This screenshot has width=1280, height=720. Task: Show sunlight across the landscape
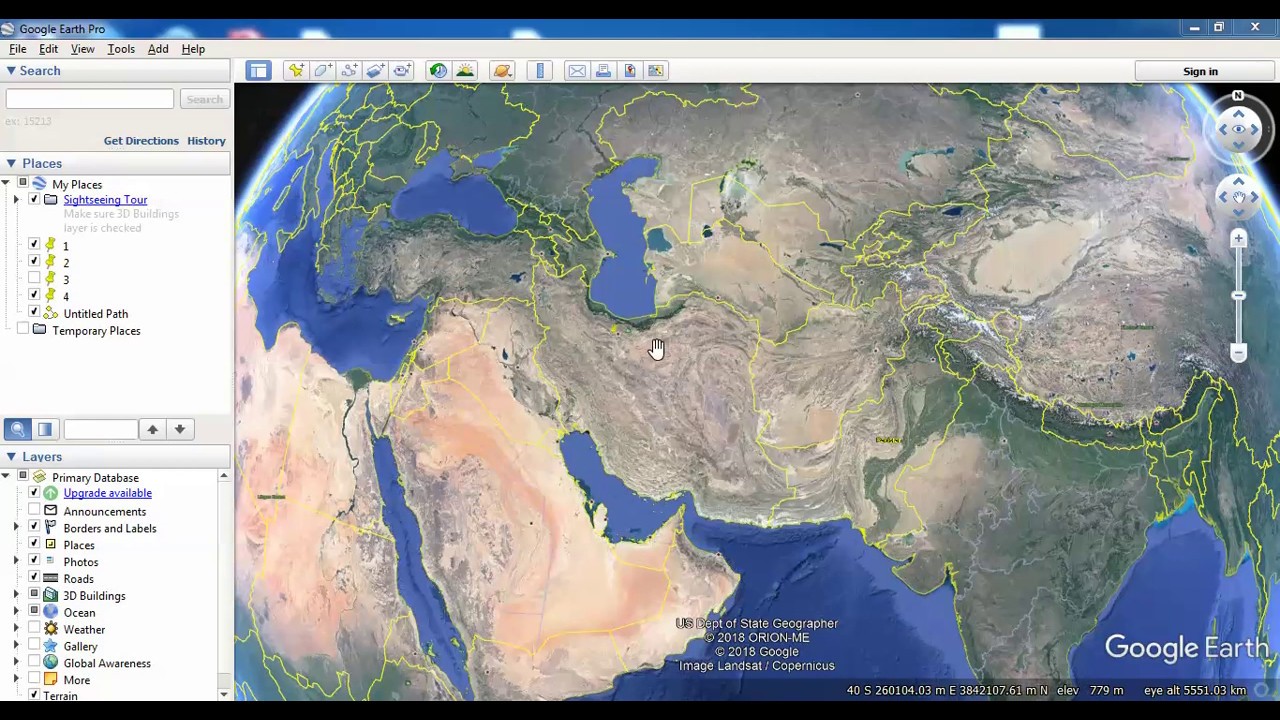pyautogui.click(x=465, y=71)
